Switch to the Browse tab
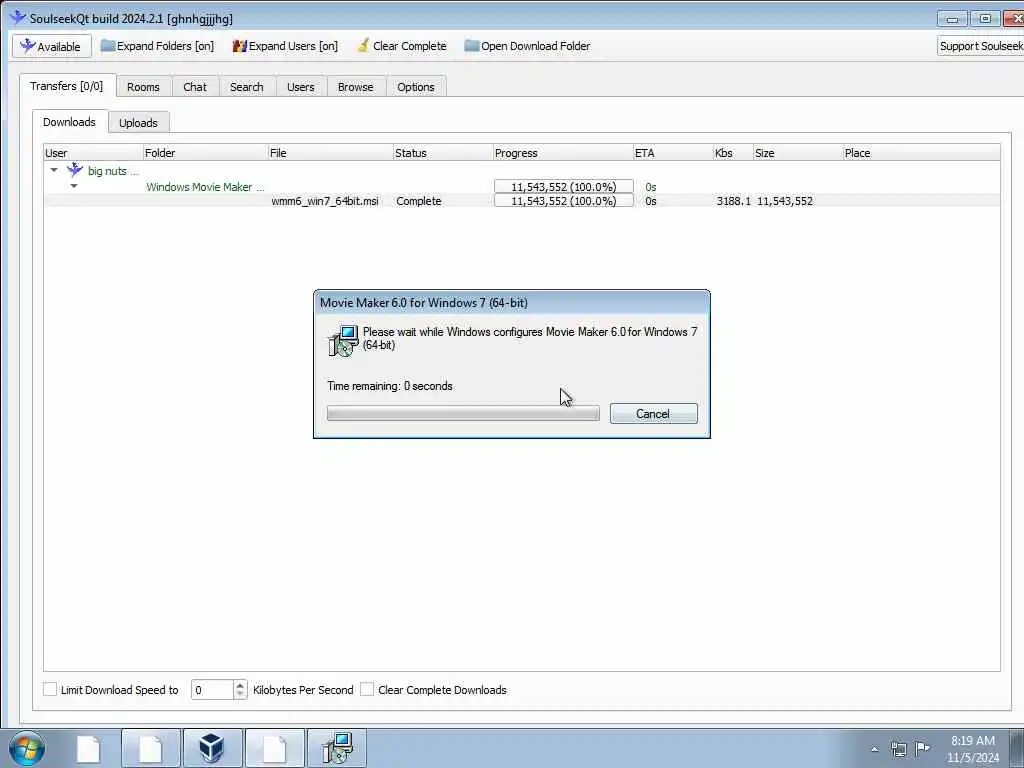 (355, 87)
